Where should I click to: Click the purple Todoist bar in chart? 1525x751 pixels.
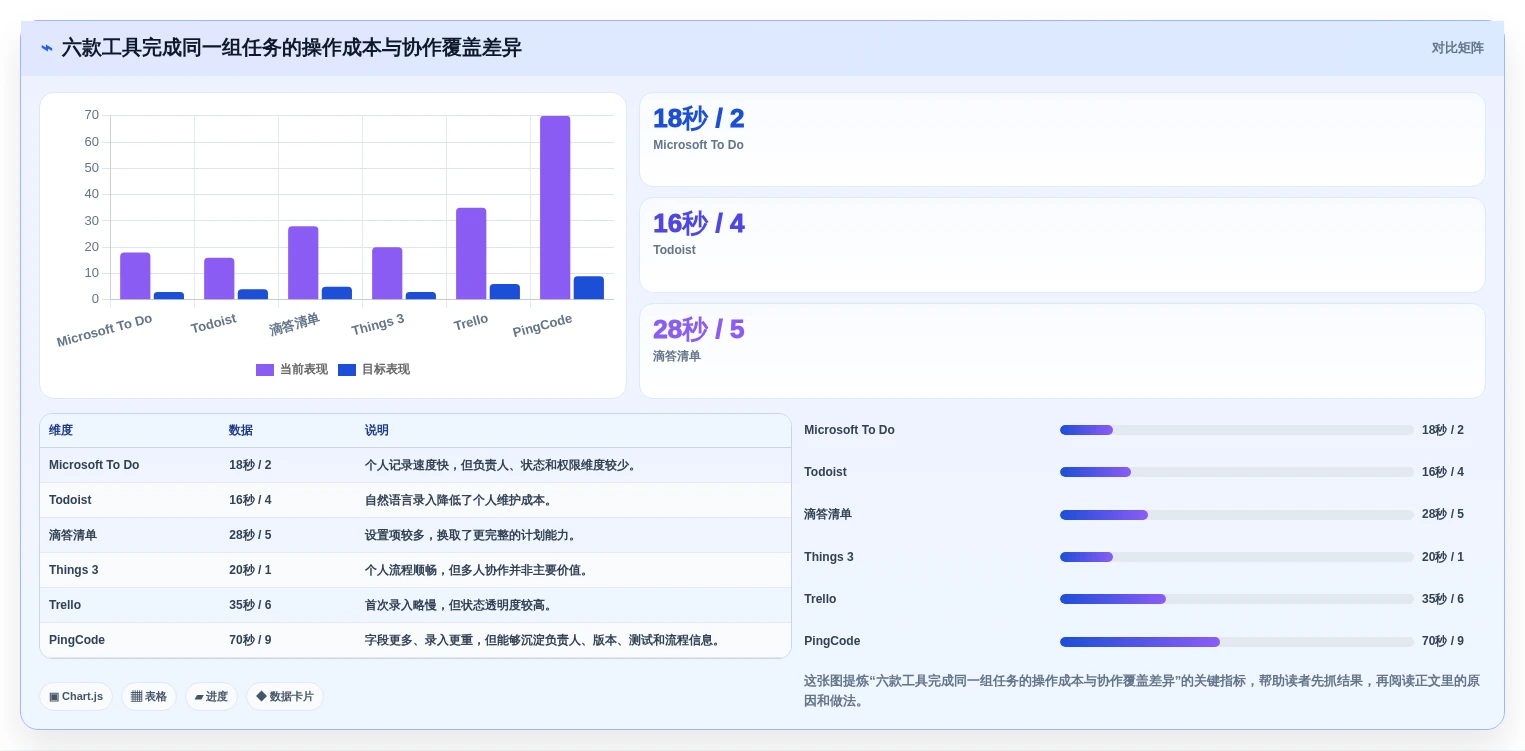coord(219,278)
